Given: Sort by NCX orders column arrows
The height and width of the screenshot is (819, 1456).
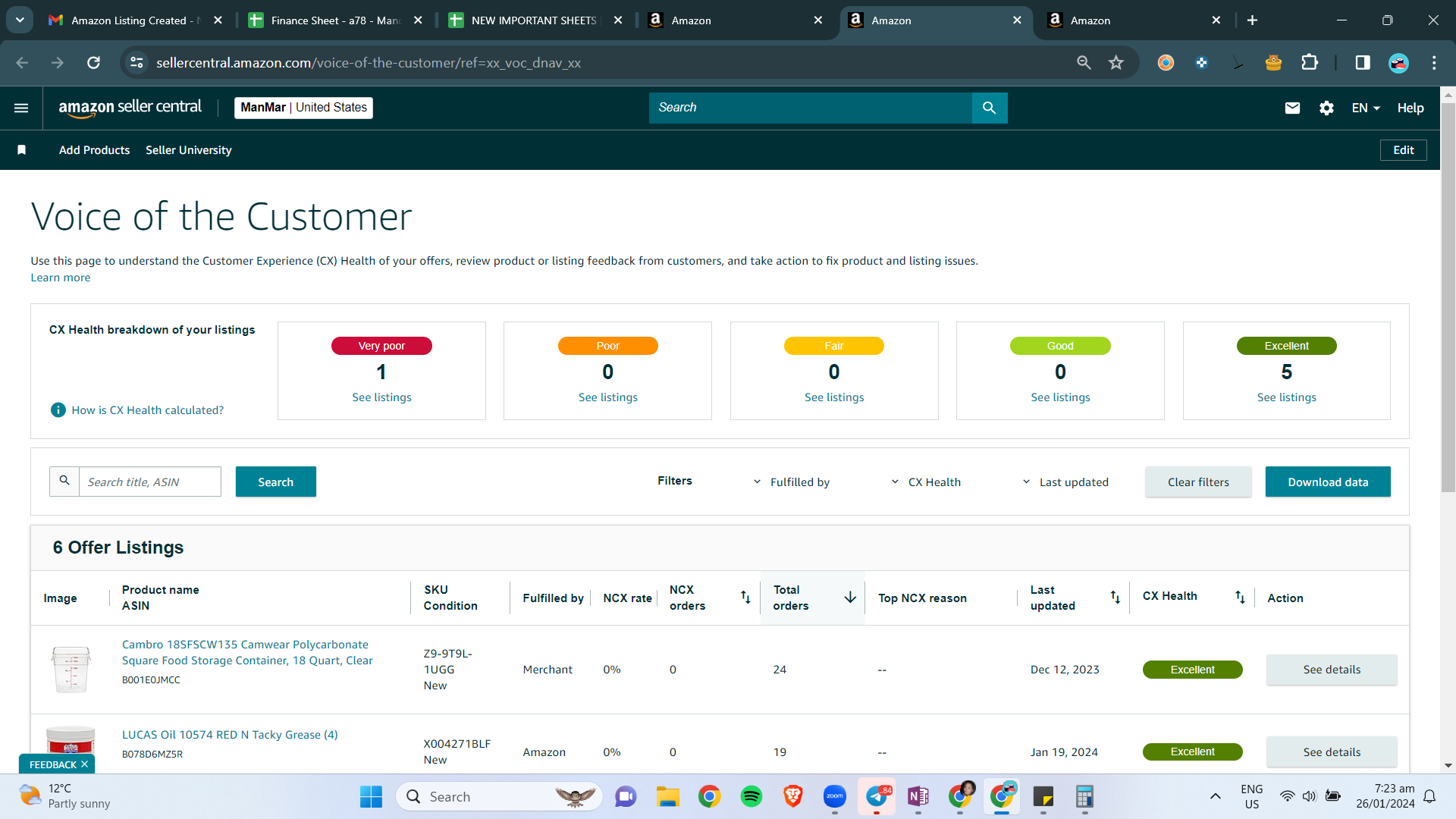Looking at the screenshot, I should tap(745, 598).
